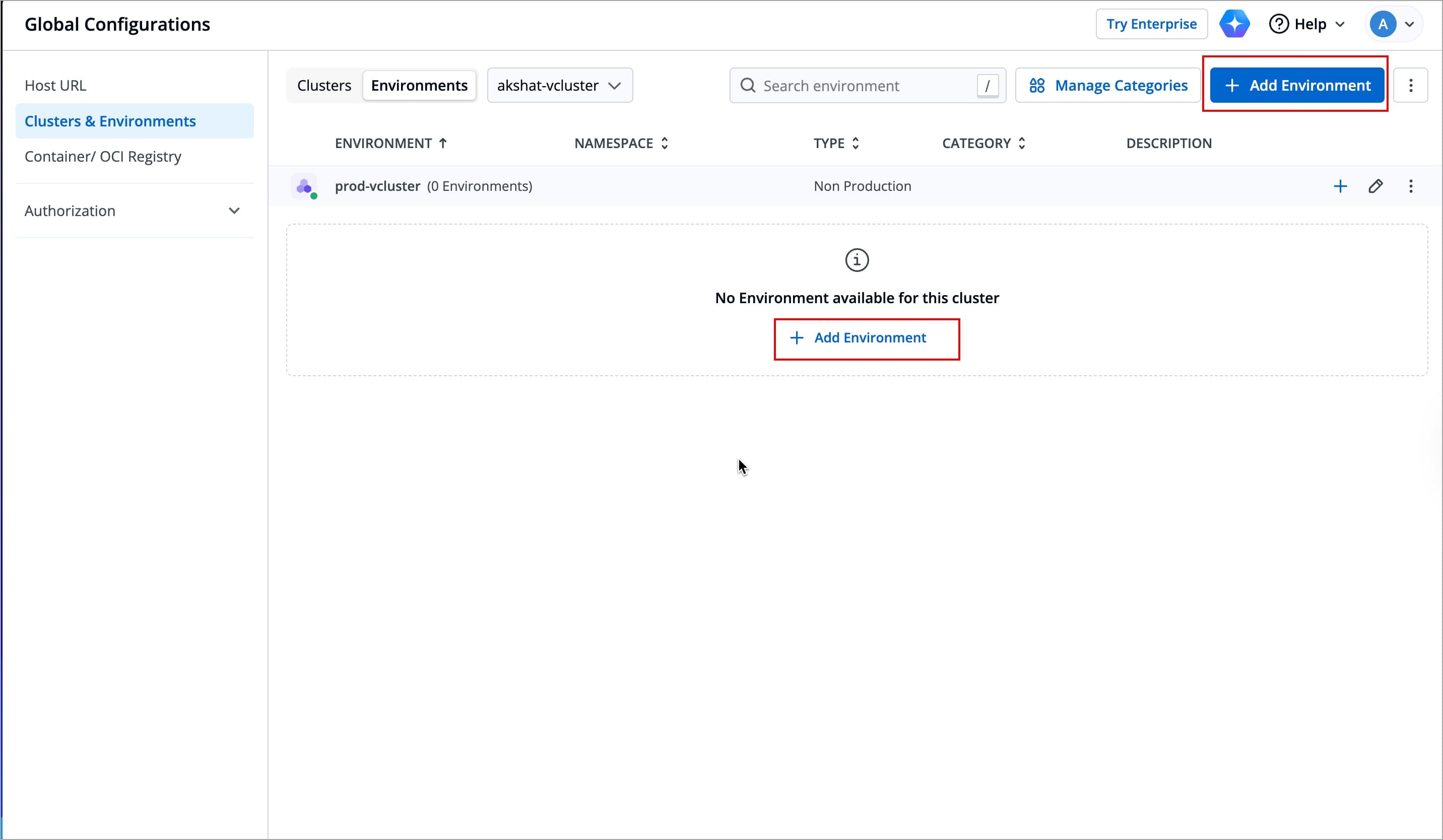Click the blue Add Environment button
The image size is (1443, 840).
1296,85
